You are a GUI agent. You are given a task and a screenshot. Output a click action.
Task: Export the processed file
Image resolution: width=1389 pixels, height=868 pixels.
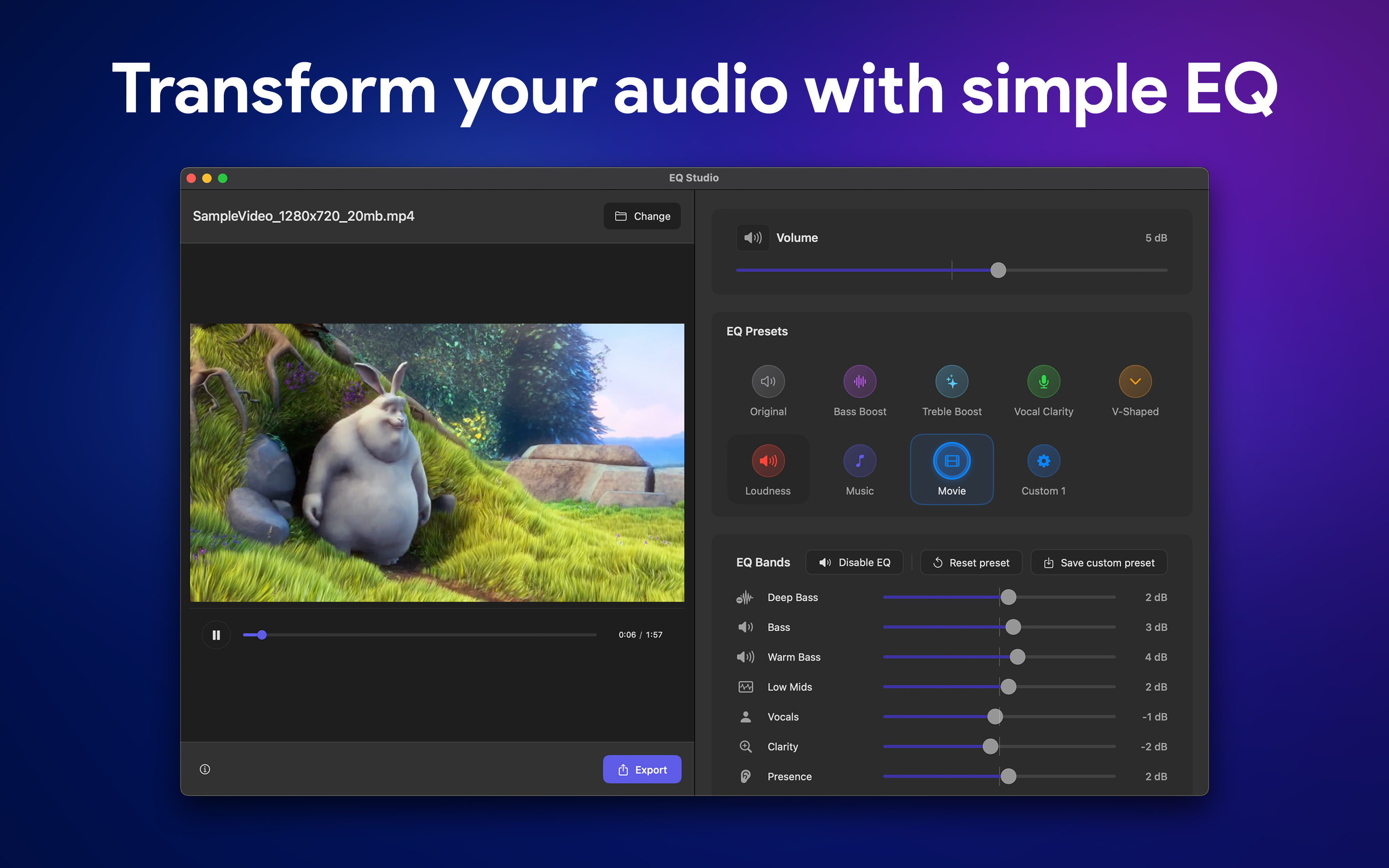click(x=642, y=769)
